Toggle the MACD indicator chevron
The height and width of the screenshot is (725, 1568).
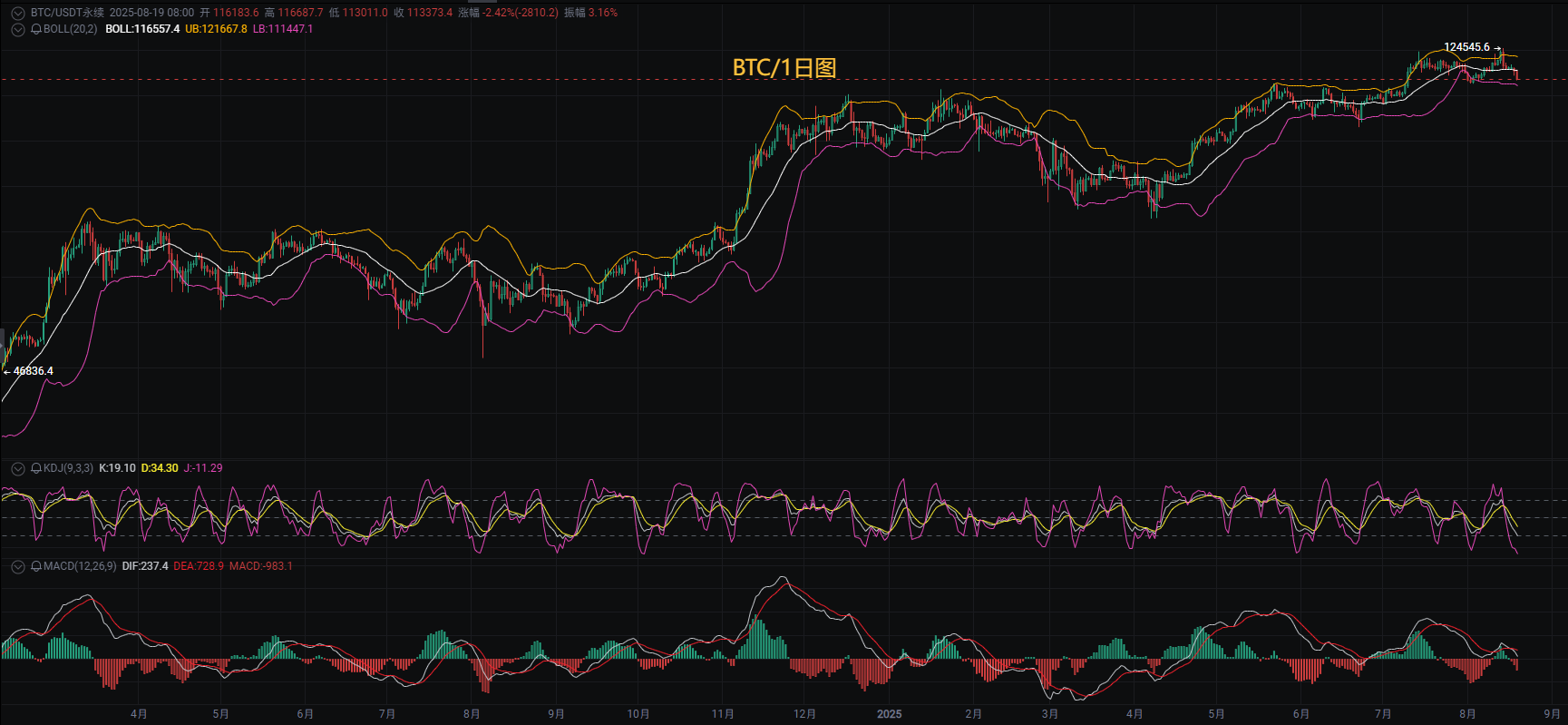click(17, 566)
